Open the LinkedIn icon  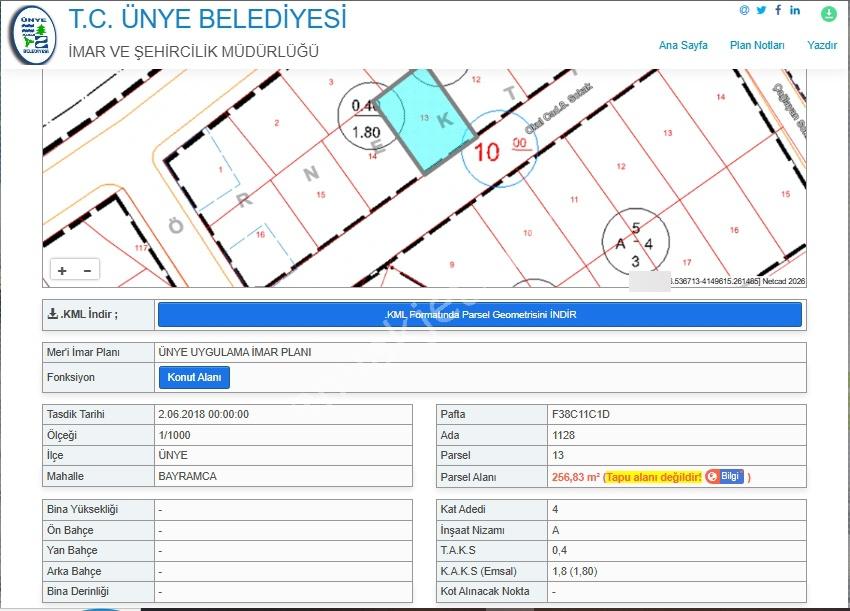(795, 10)
